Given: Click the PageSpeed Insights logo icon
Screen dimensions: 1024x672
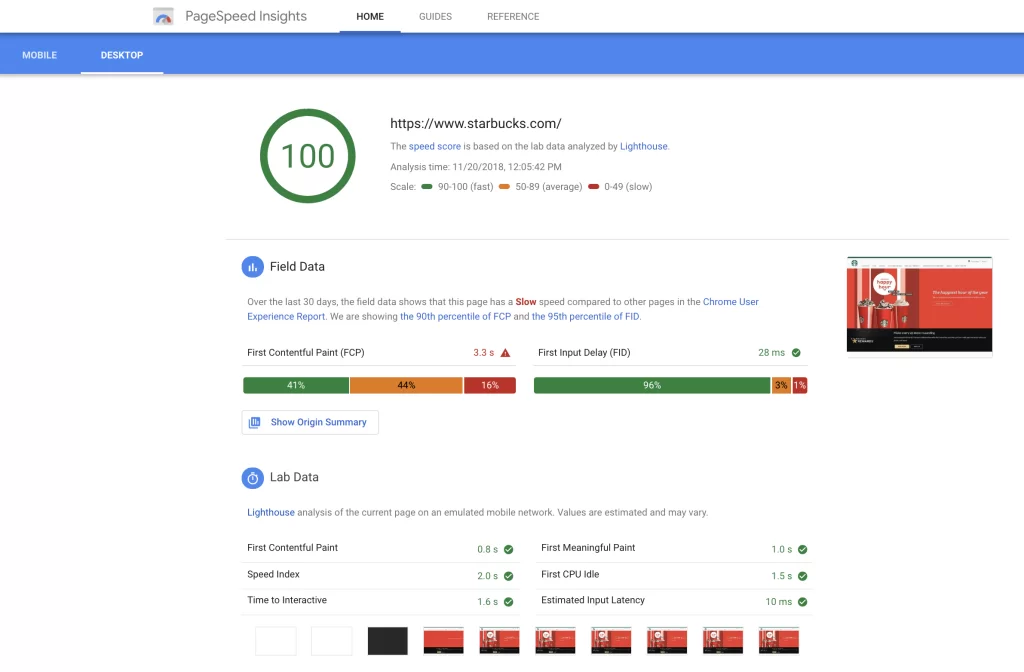Looking at the screenshot, I should pos(163,16).
